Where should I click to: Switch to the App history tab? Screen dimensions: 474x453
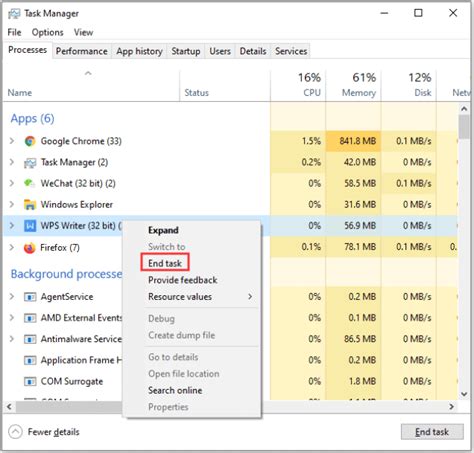[x=139, y=51]
